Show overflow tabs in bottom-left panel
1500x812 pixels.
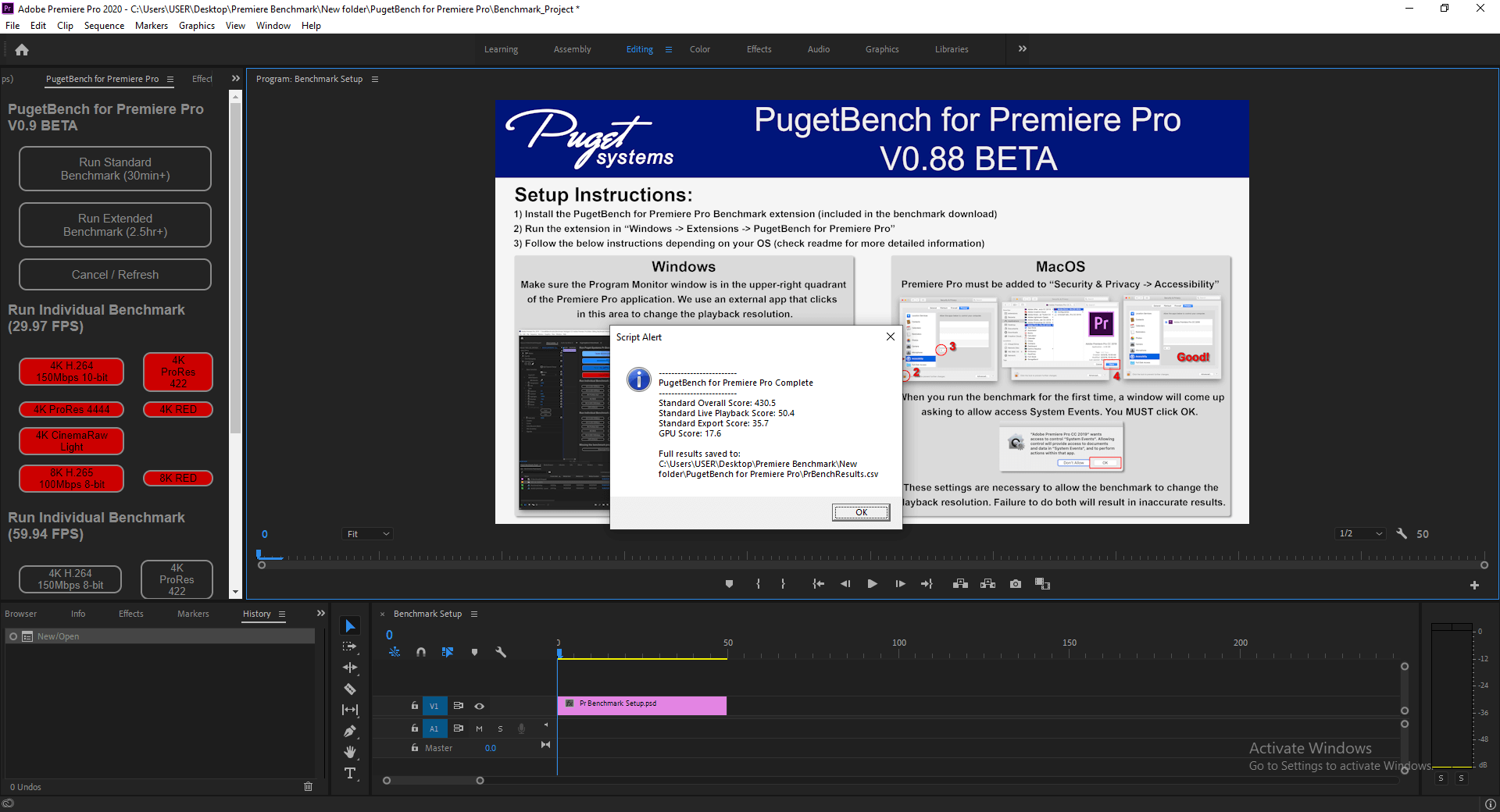[320, 614]
